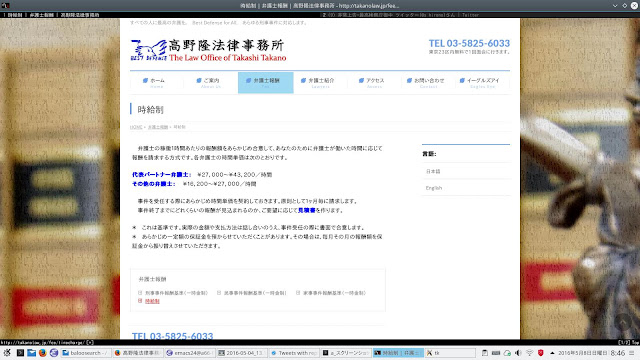Open the 弁護士報酬 Fee navigation item
Viewport: 640px width, 360px height.
(266, 82)
